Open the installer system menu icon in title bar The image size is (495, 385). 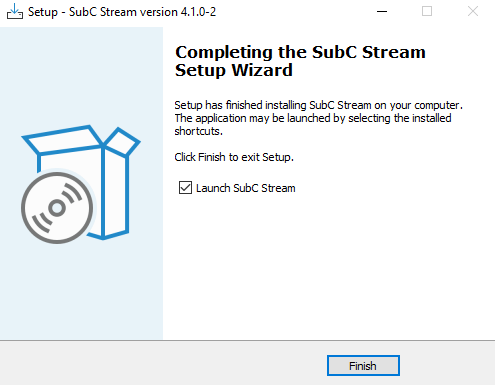(15, 11)
